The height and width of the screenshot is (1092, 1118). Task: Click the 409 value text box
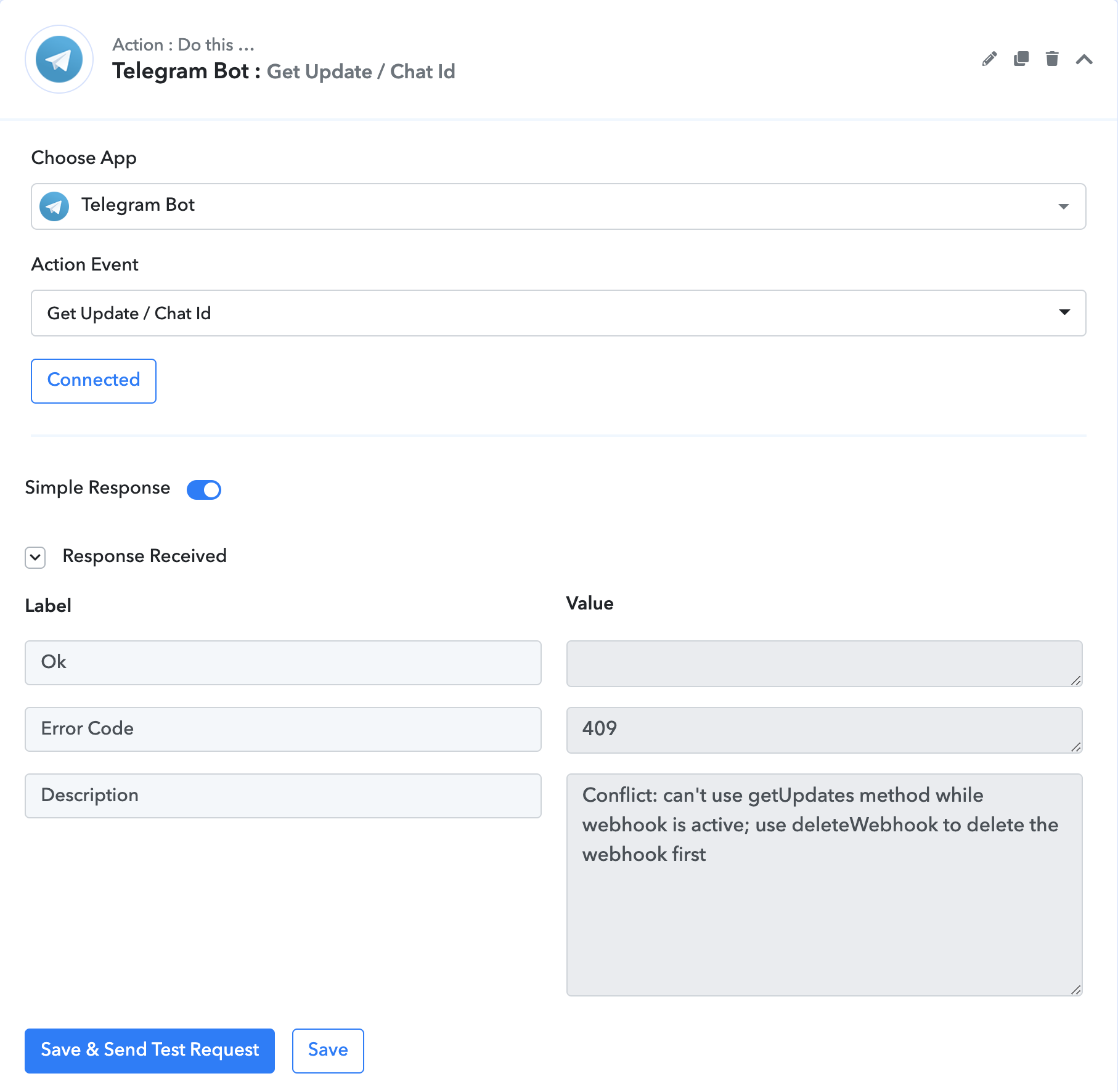tap(825, 730)
